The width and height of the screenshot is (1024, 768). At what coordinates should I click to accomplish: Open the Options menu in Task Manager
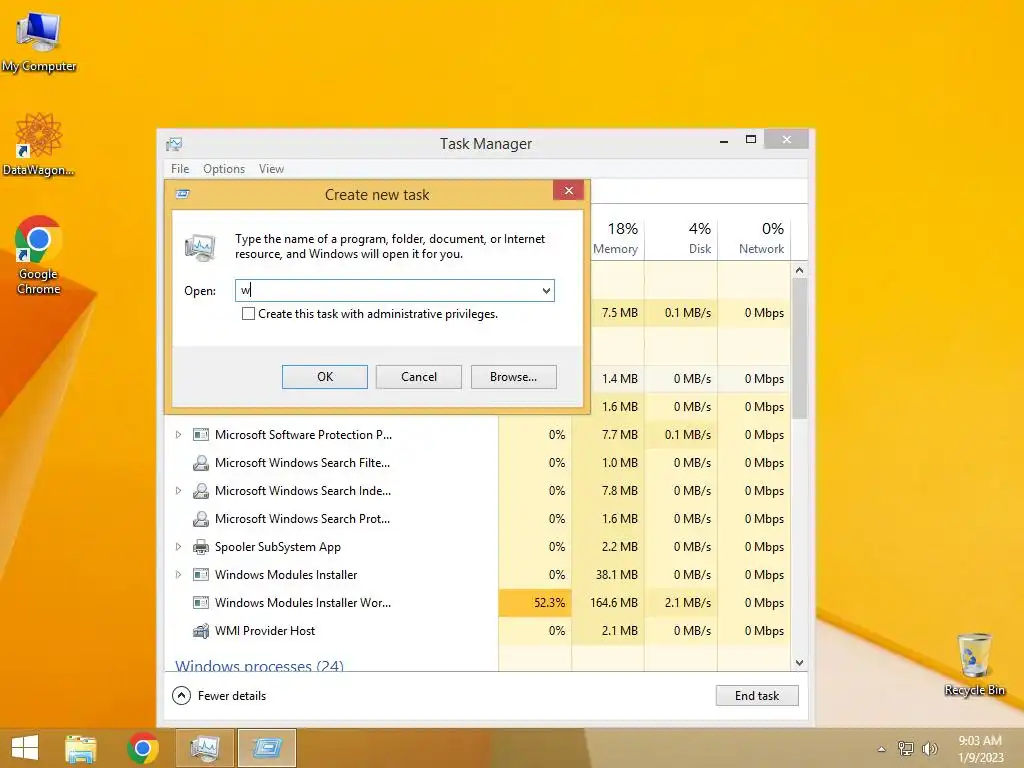point(224,169)
